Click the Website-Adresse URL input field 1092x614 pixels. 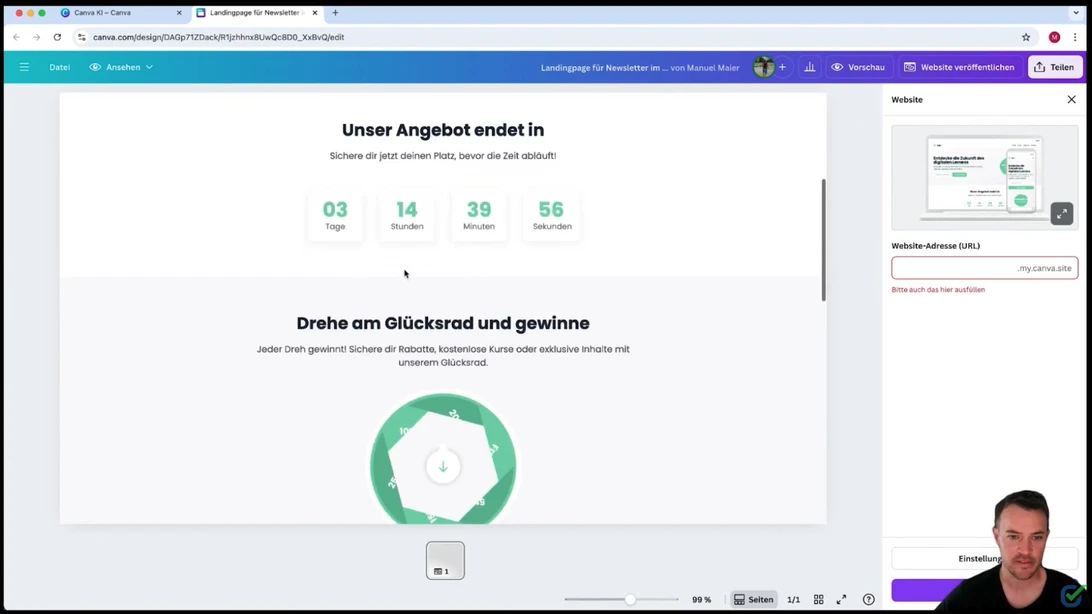click(953, 268)
